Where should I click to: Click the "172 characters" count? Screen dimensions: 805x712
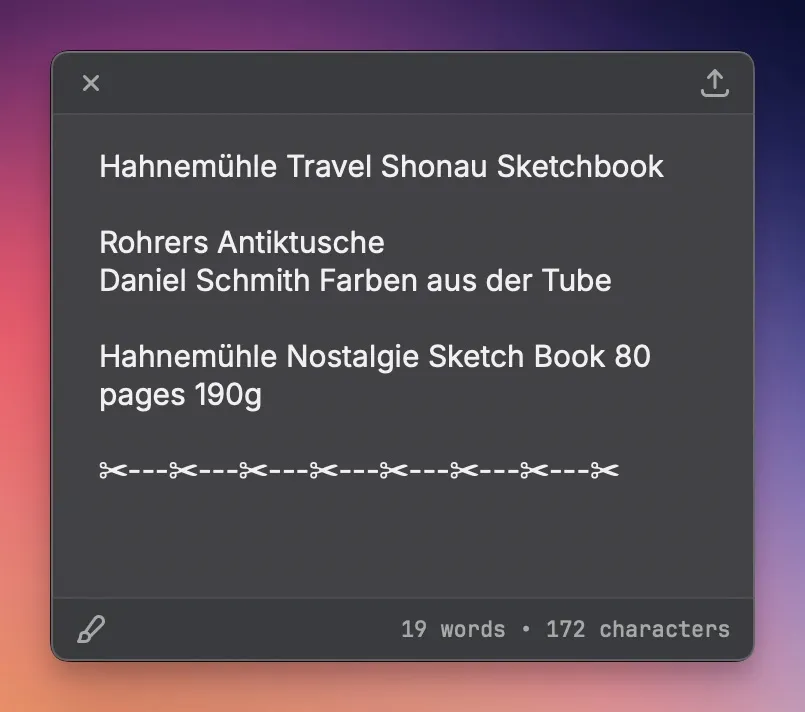tap(638, 629)
